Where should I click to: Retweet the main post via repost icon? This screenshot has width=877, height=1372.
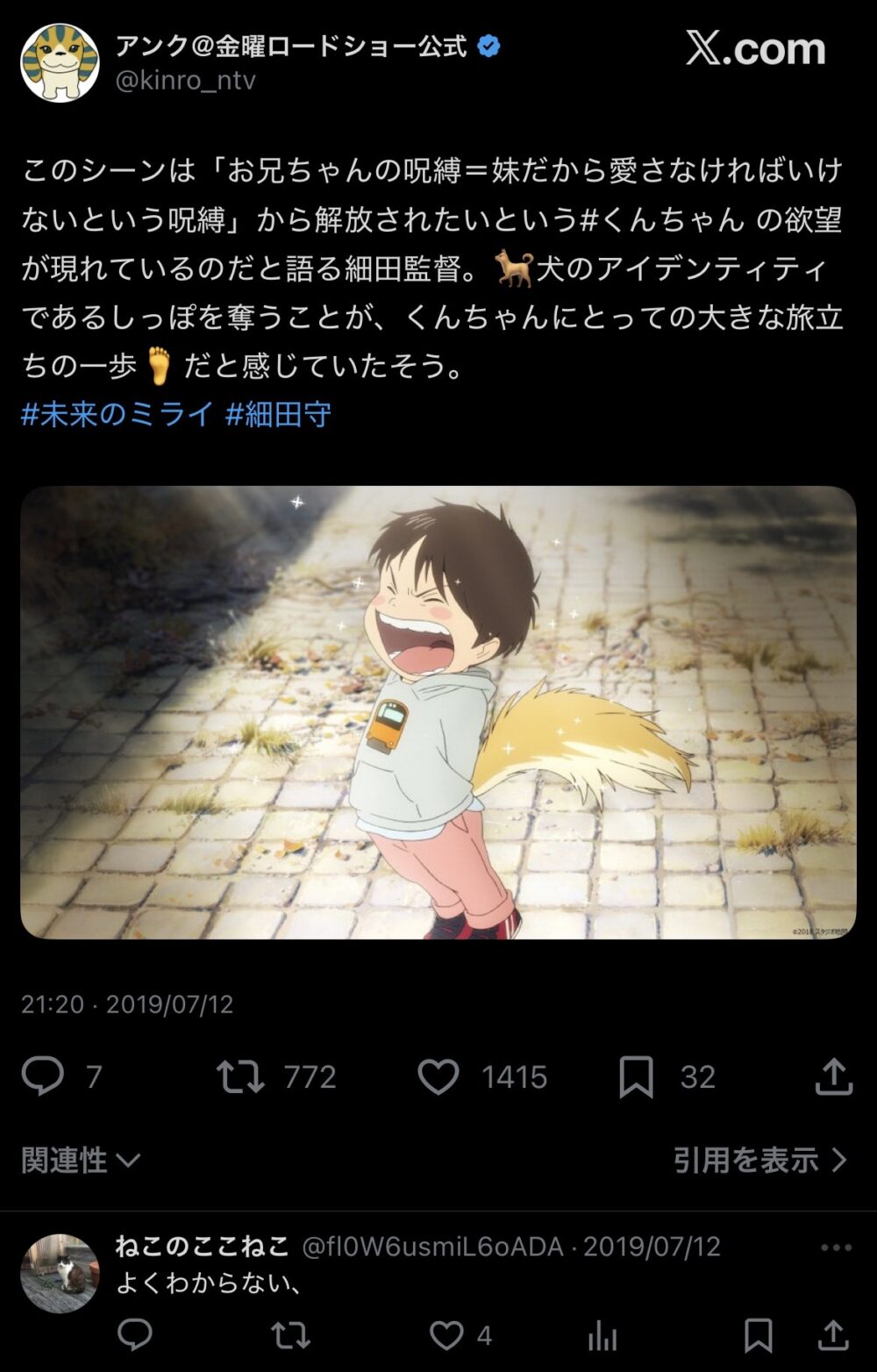pyautogui.click(x=240, y=1076)
